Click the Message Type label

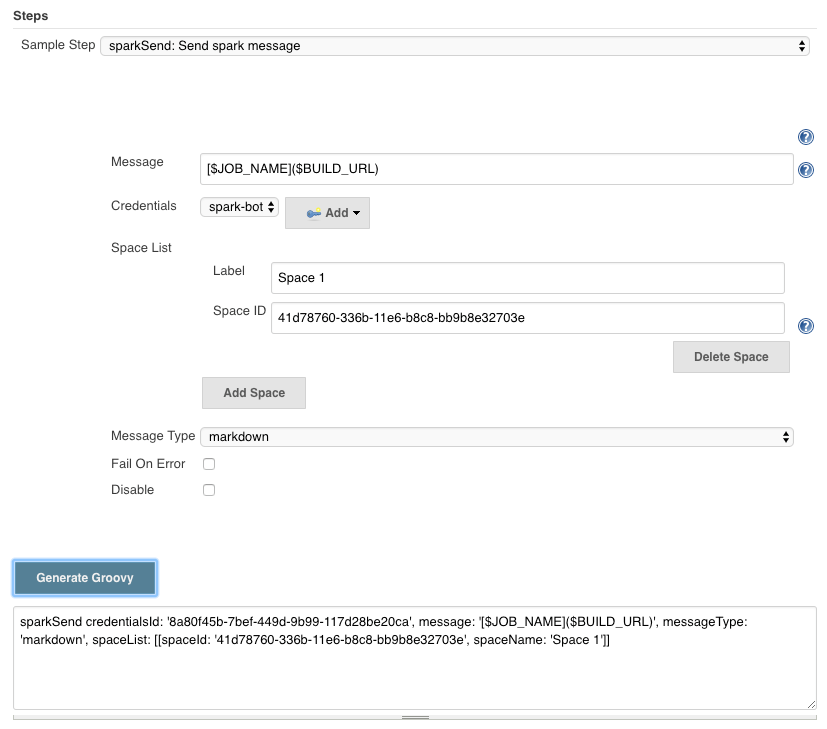[x=153, y=436]
